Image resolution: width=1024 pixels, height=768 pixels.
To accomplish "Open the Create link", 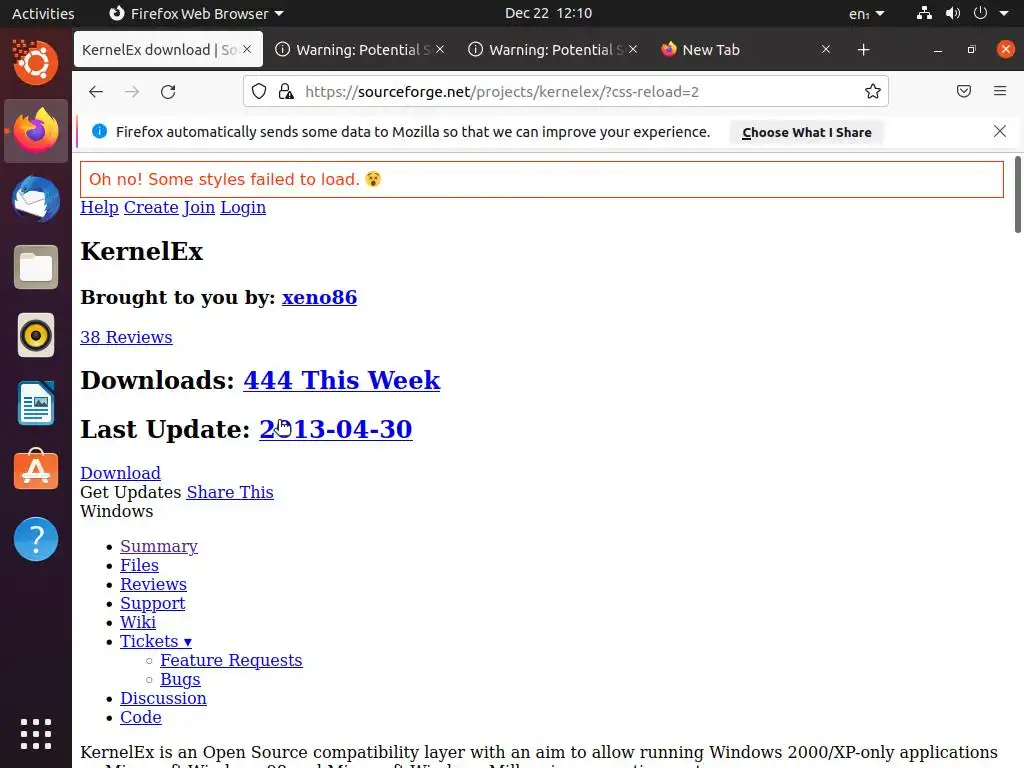I will click(151, 208).
